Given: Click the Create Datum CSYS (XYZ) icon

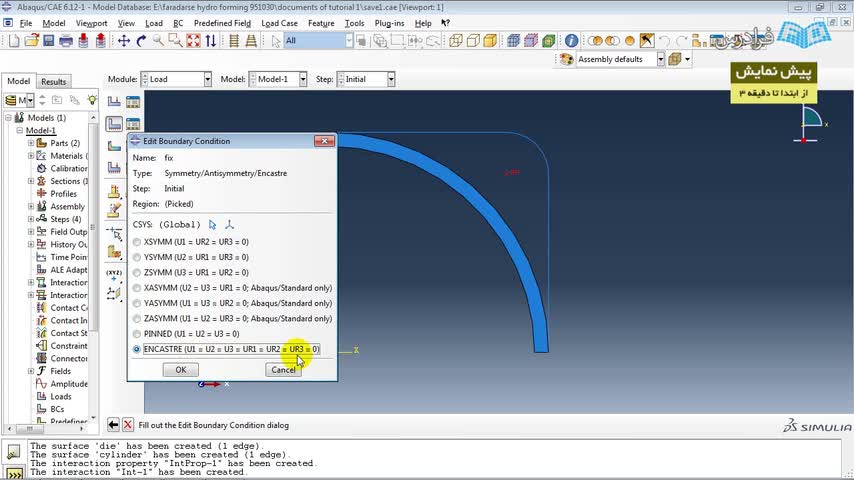Looking at the screenshot, I should point(114,275).
